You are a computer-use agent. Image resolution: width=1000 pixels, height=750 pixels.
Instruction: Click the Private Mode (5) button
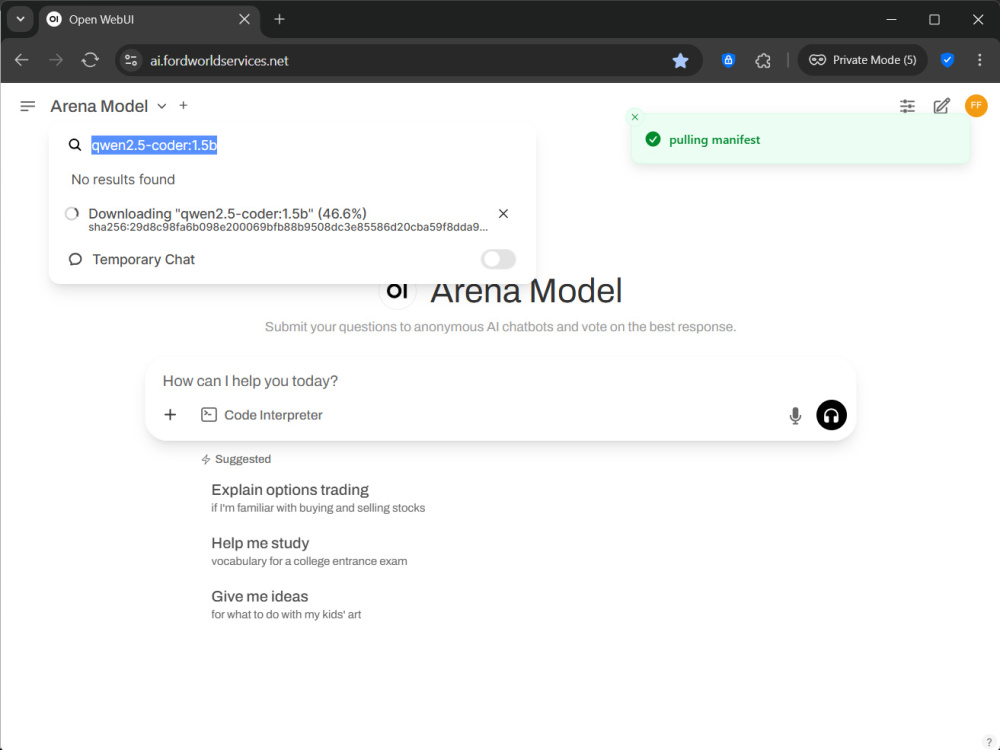[x=862, y=60]
